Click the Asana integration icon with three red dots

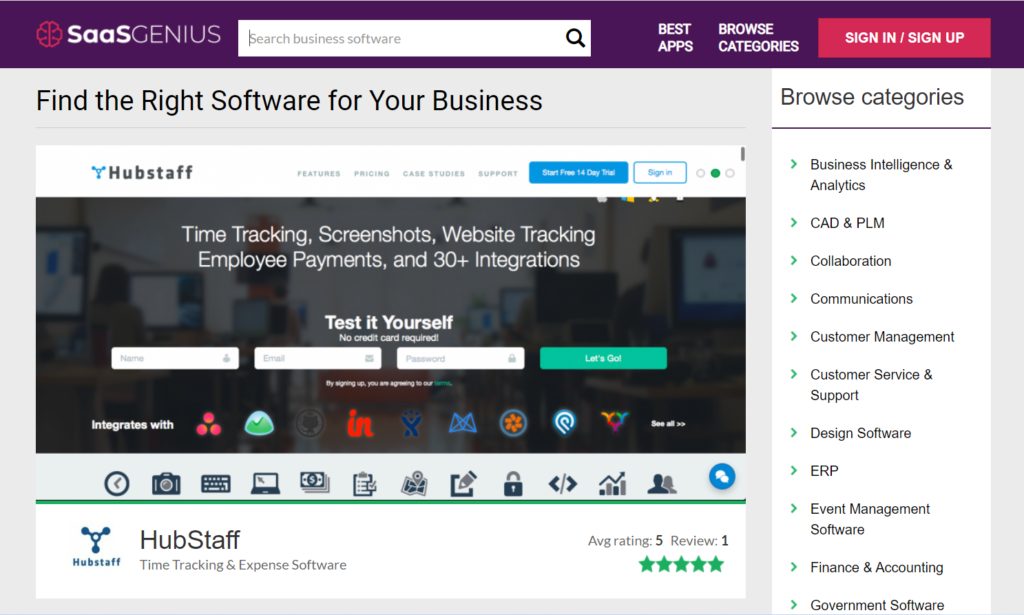pyautogui.click(x=208, y=424)
